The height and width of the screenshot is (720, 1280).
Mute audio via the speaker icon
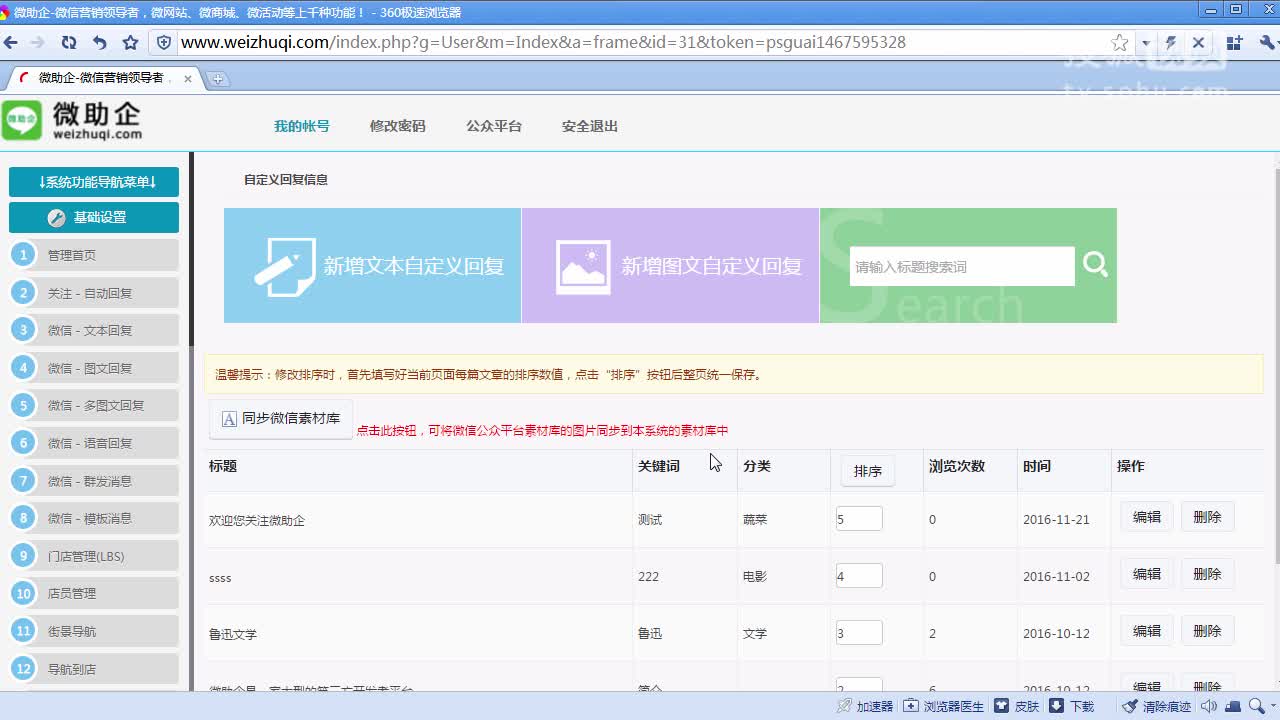click(x=1209, y=707)
